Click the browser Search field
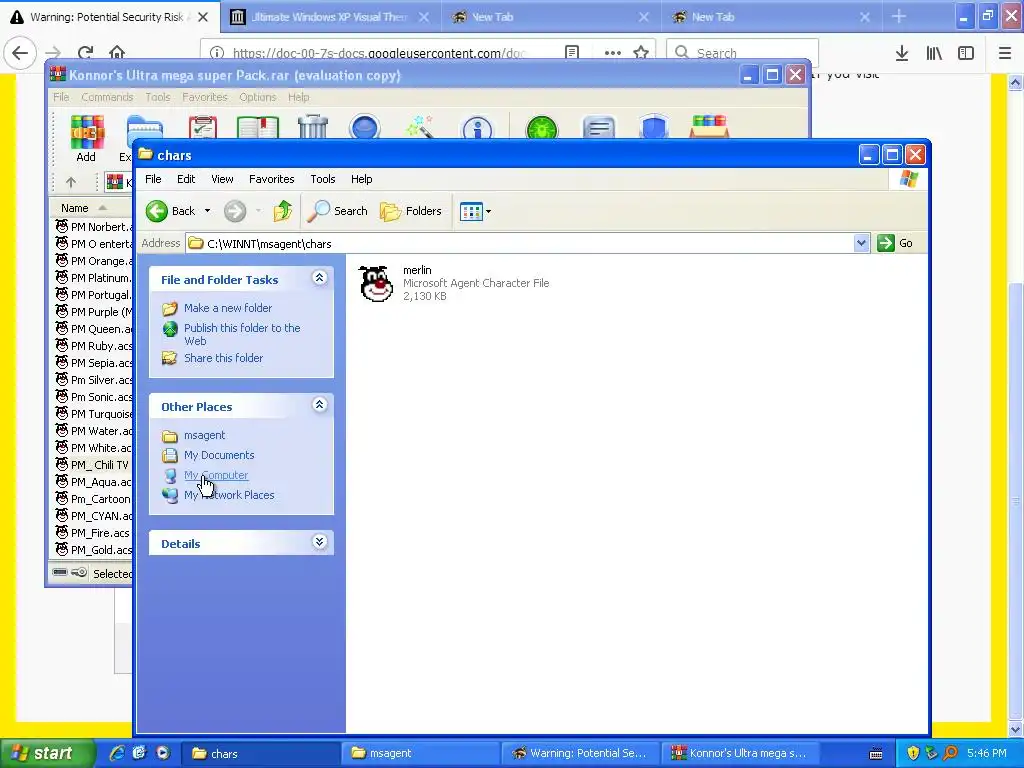The height and width of the screenshot is (768, 1024). (x=742, y=52)
